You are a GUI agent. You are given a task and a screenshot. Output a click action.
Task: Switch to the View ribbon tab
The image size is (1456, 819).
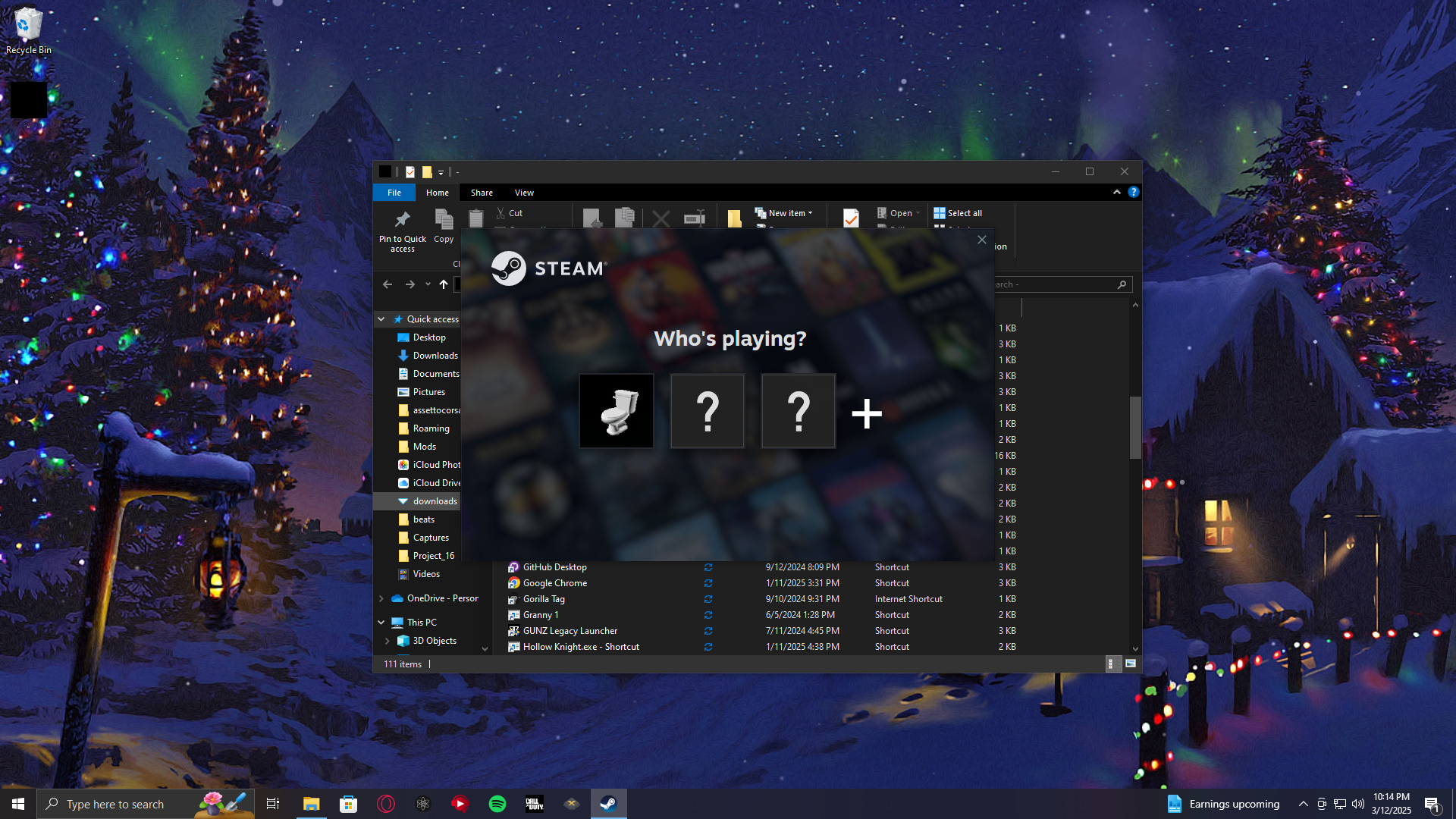pos(524,193)
